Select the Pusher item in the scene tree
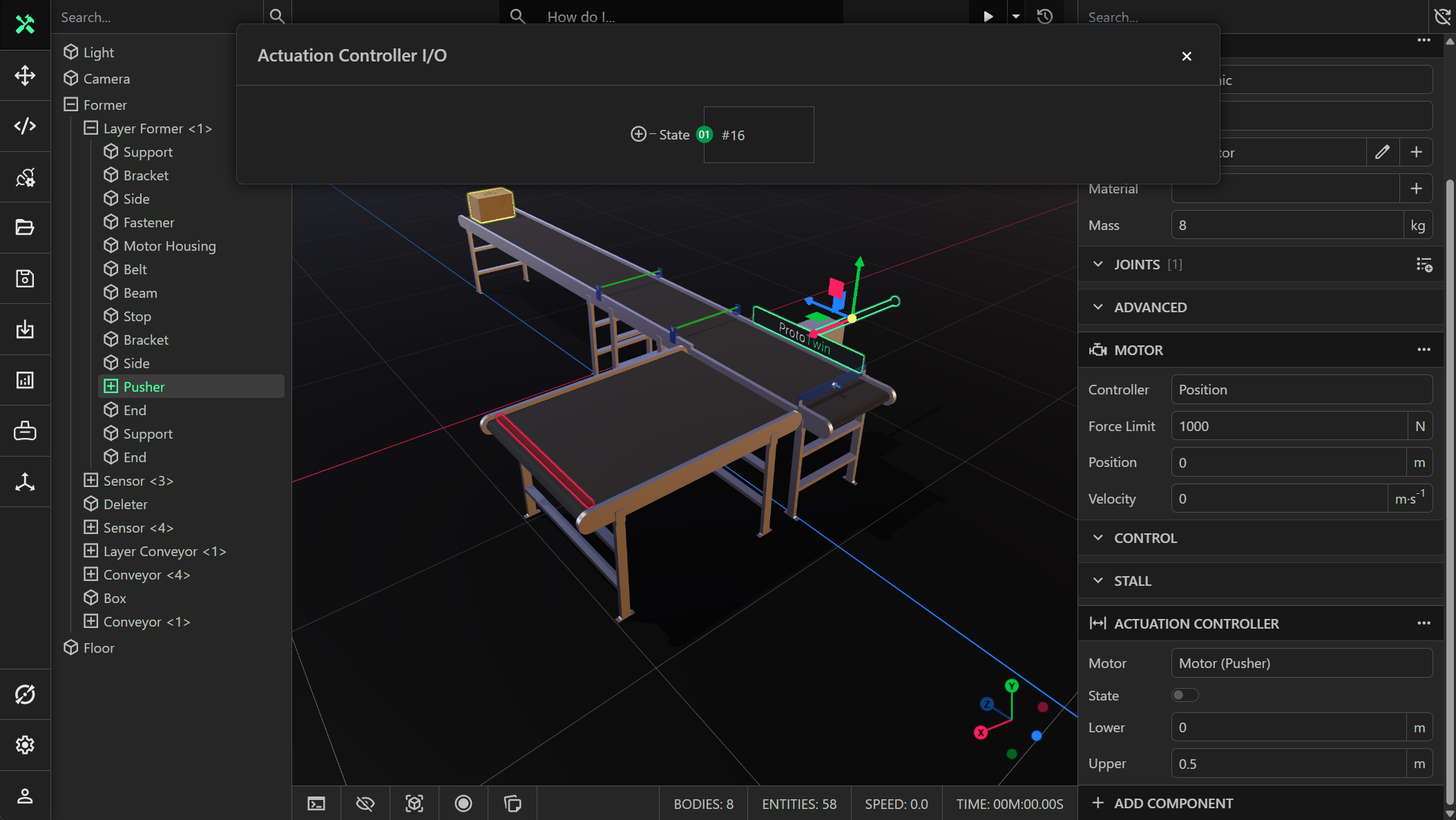 pyautogui.click(x=144, y=386)
